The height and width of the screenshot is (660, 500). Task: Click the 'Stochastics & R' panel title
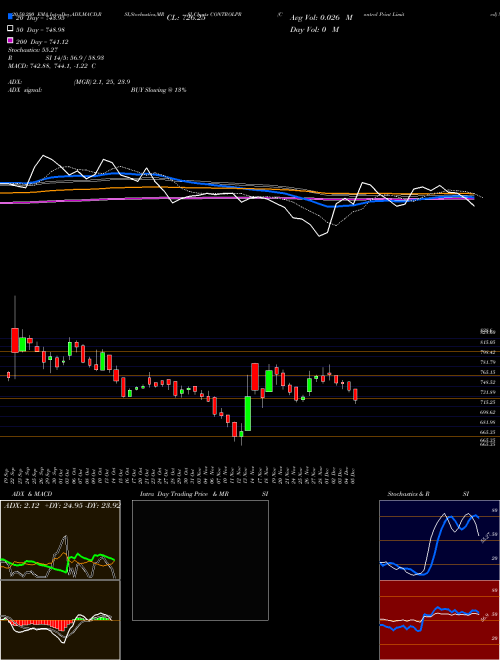point(408,494)
